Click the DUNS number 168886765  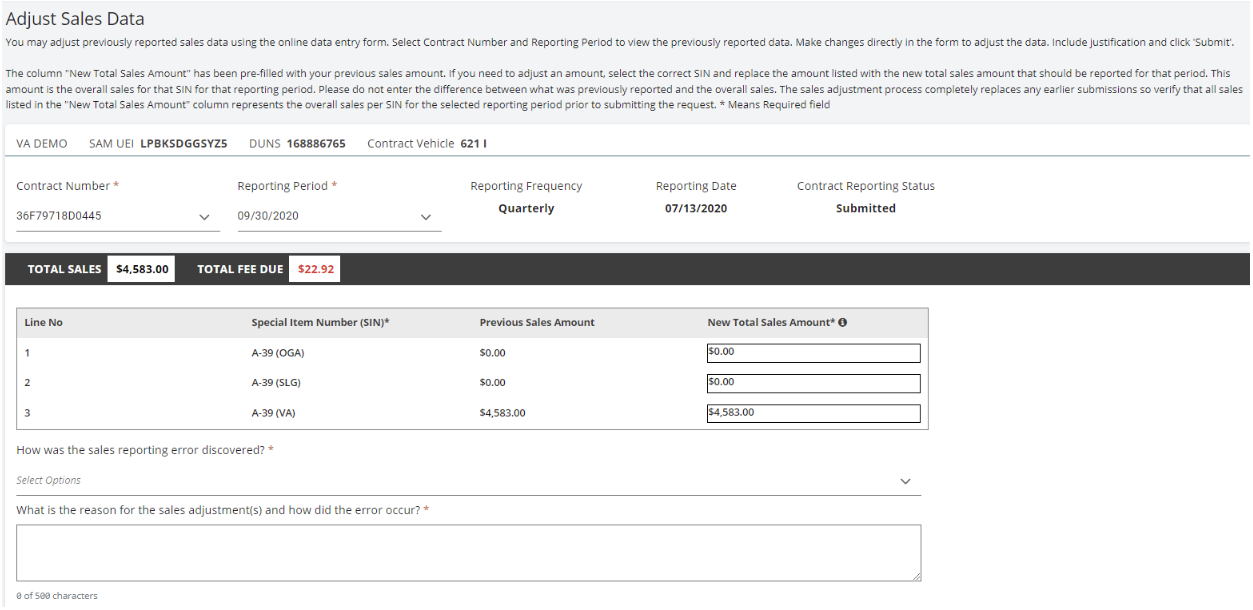[x=316, y=144]
